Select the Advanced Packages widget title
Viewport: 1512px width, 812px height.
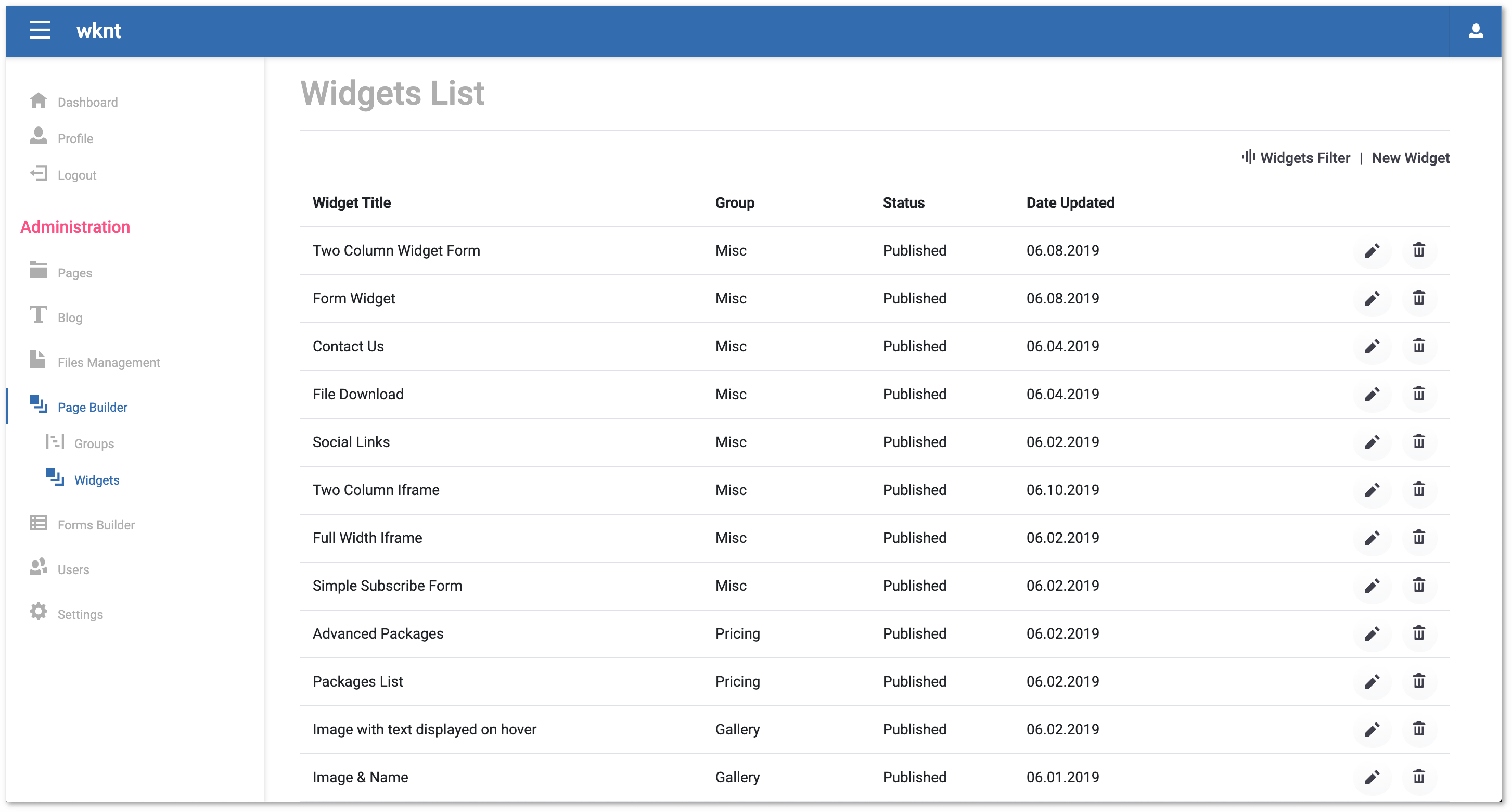(378, 633)
